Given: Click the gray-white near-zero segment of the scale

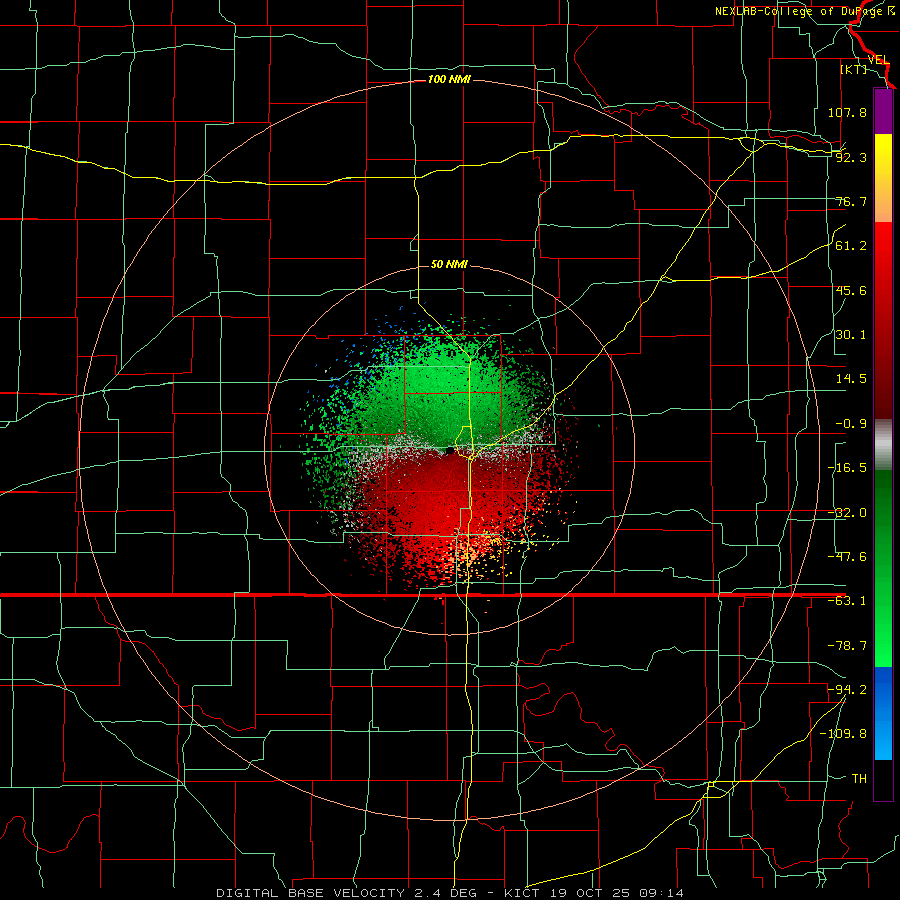Looking at the screenshot, I should coord(883,445).
